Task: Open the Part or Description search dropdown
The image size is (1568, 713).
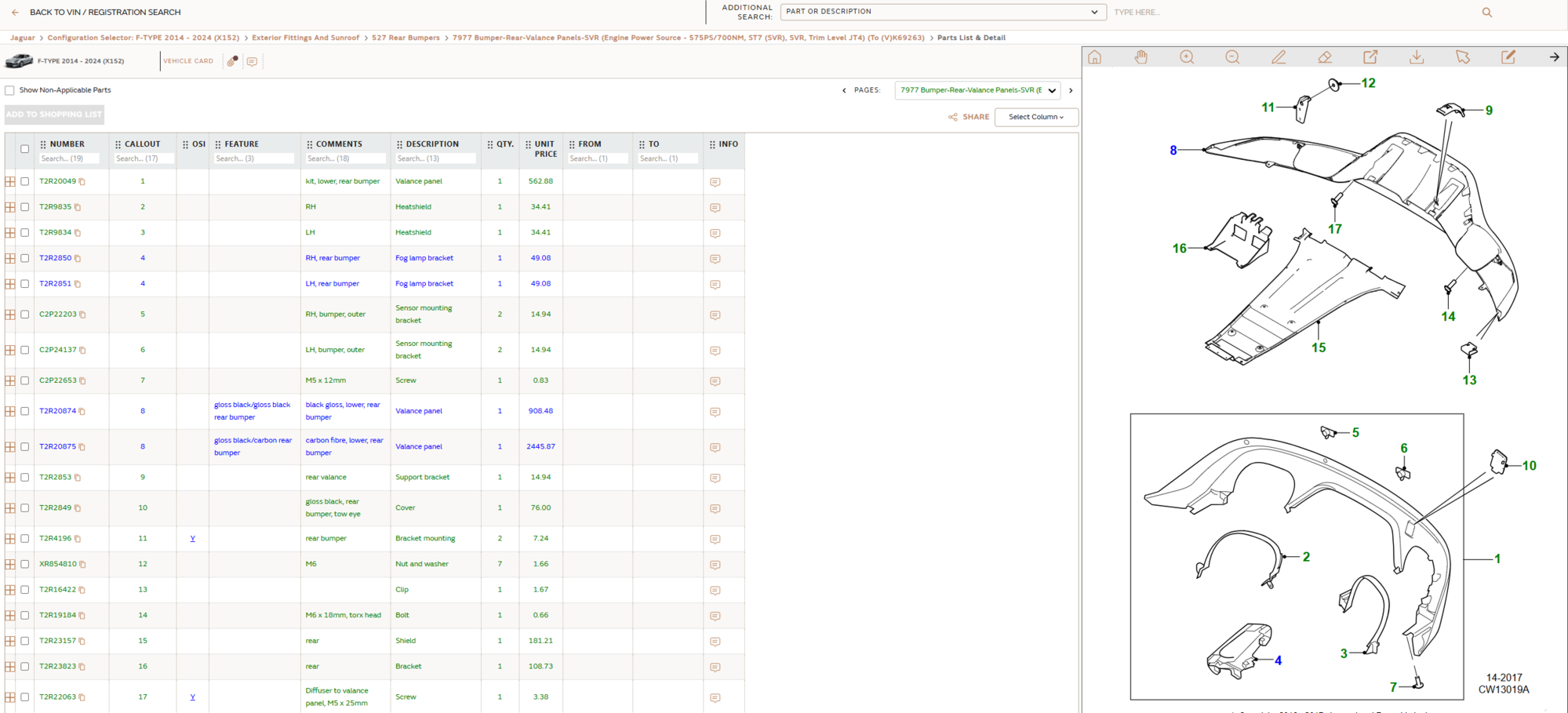Action: coord(942,12)
